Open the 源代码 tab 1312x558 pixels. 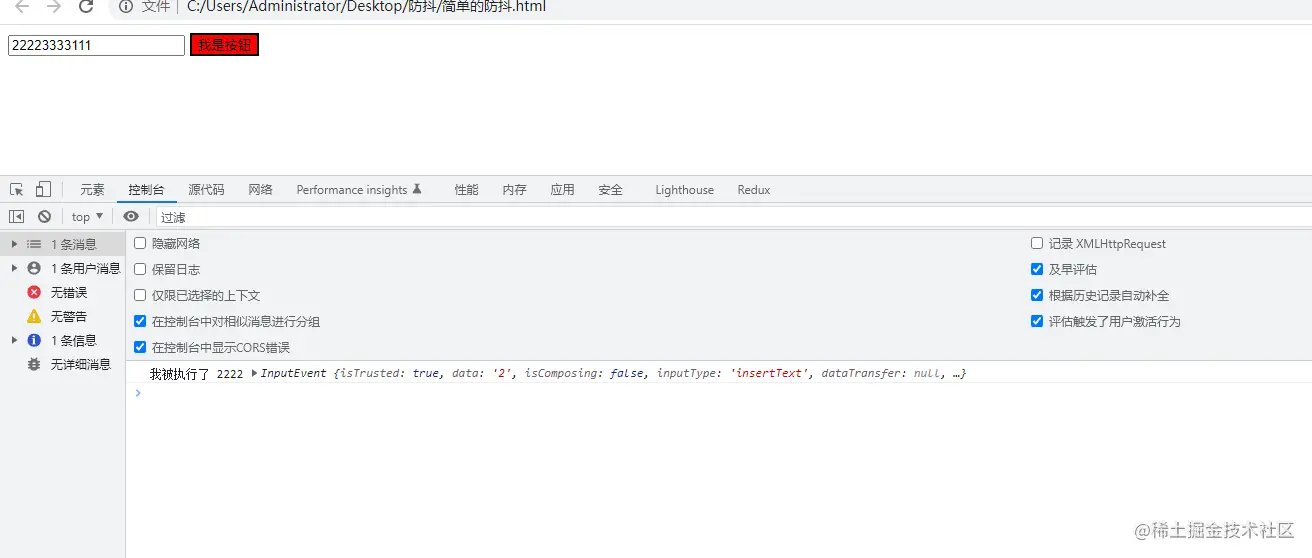click(x=206, y=190)
